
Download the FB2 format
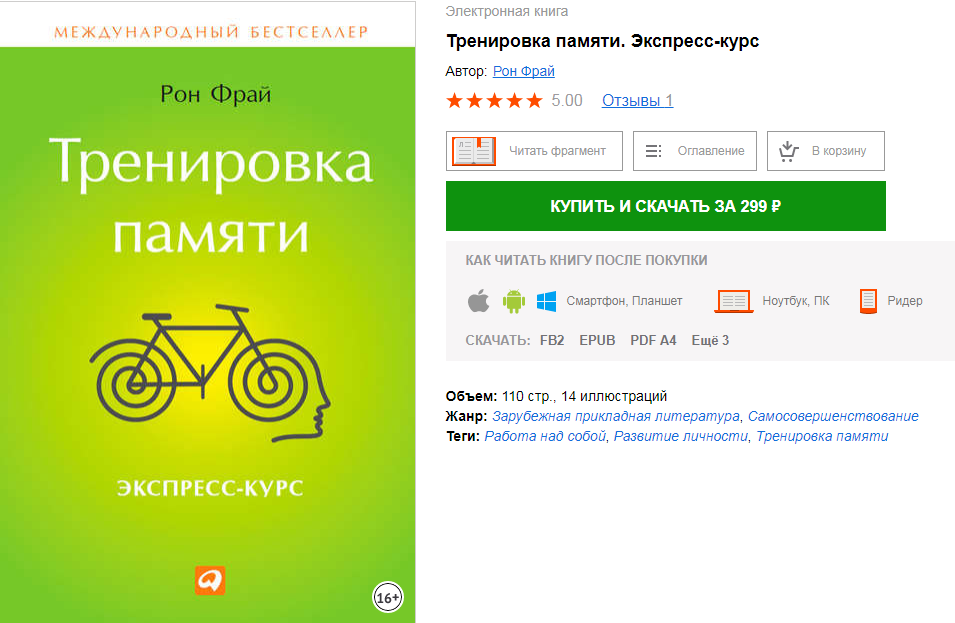(x=552, y=340)
